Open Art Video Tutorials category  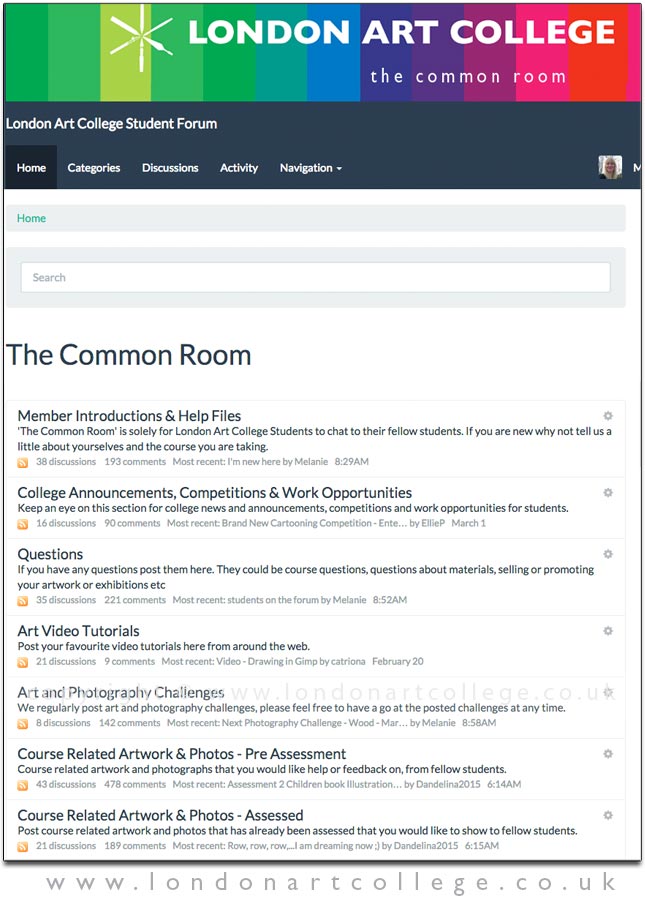click(78, 630)
